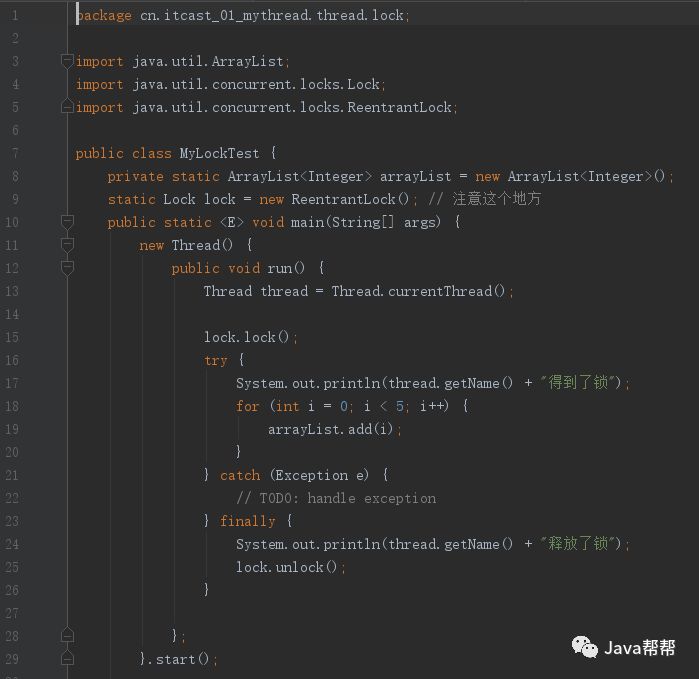Screen dimensions: 699x679
Task: Click the 'finally' keyword on line 23
Action: (x=247, y=521)
